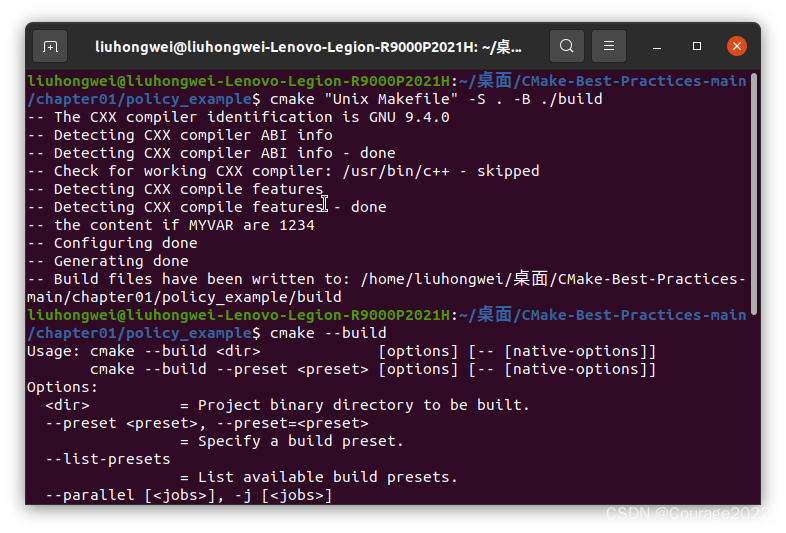Click the 'Generating done' line
This screenshot has width=786, height=533.
pyautogui.click(x=108, y=261)
